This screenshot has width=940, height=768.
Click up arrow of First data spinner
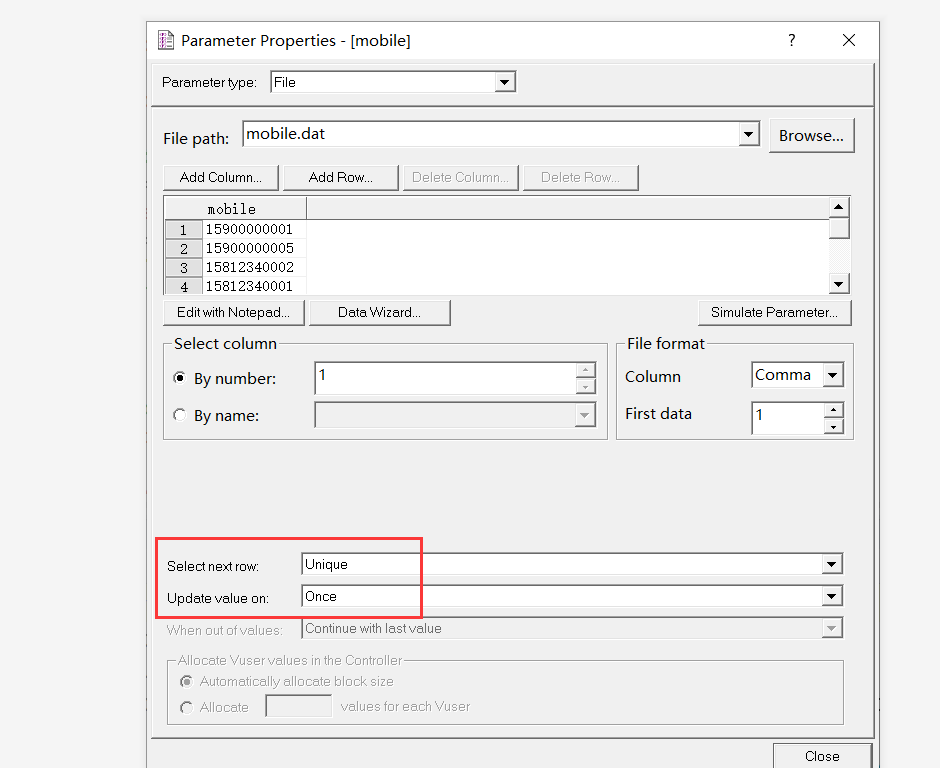click(x=834, y=410)
